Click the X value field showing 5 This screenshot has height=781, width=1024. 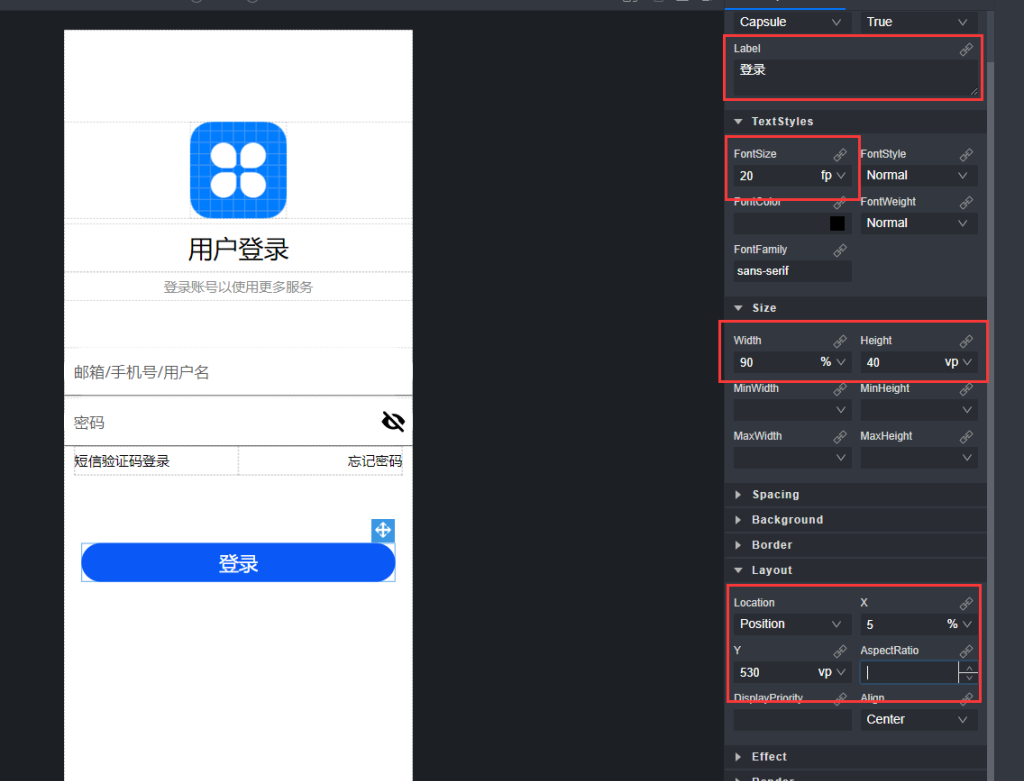pyautogui.click(x=903, y=624)
